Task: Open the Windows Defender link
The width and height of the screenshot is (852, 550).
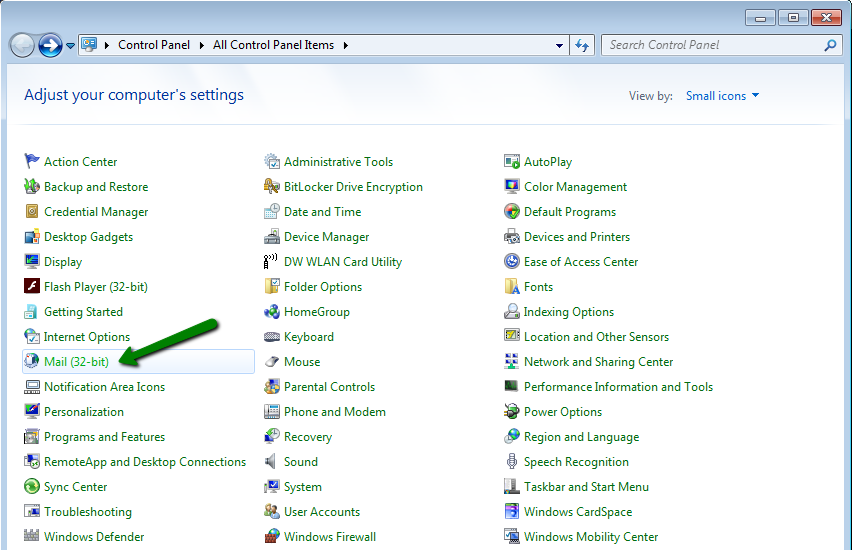Action: [x=94, y=536]
